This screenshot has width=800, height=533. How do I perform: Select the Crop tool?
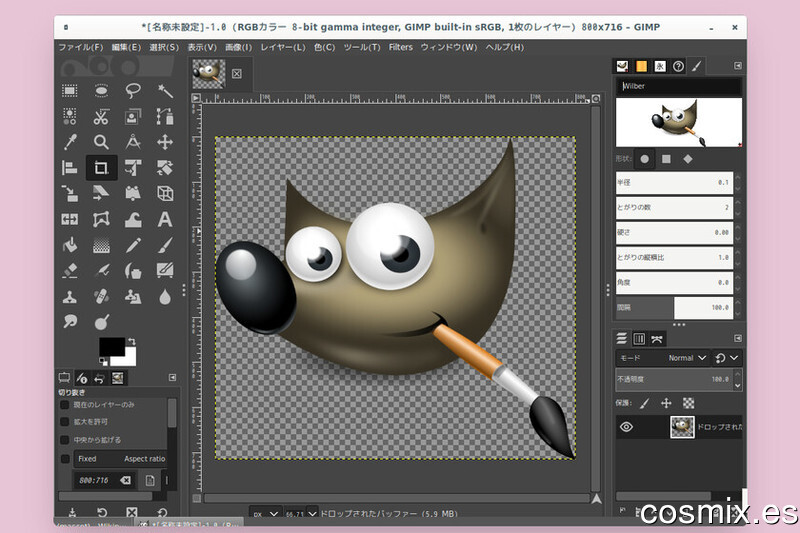click(101, 168)
